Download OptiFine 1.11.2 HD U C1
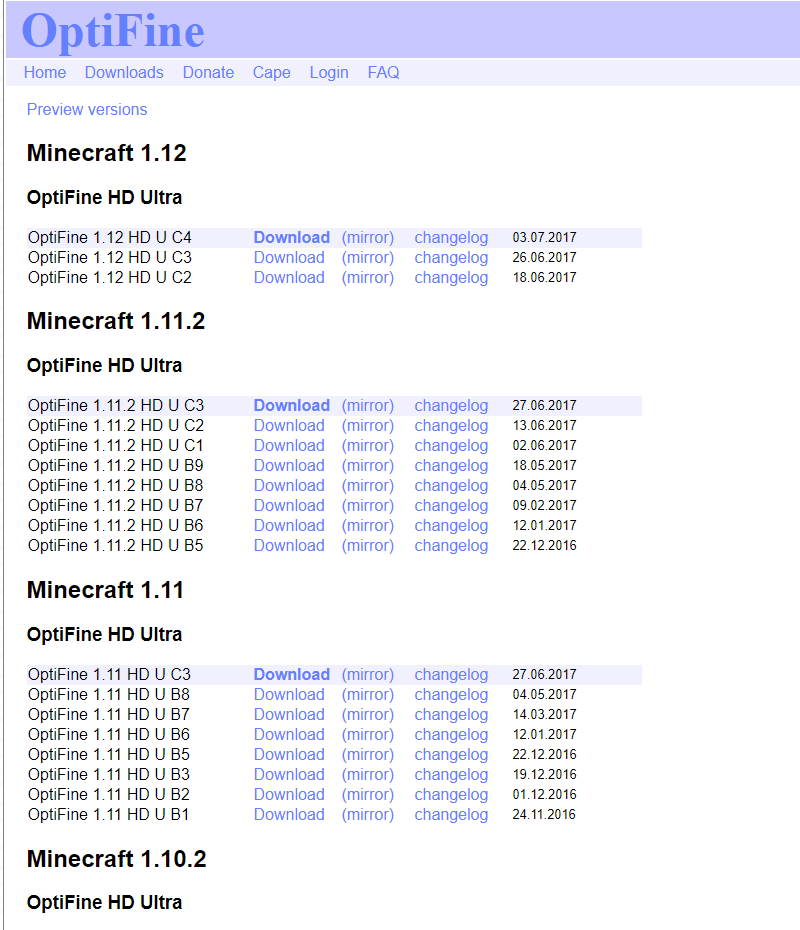This screenshot has width=800, height=930. pos(289,445)
